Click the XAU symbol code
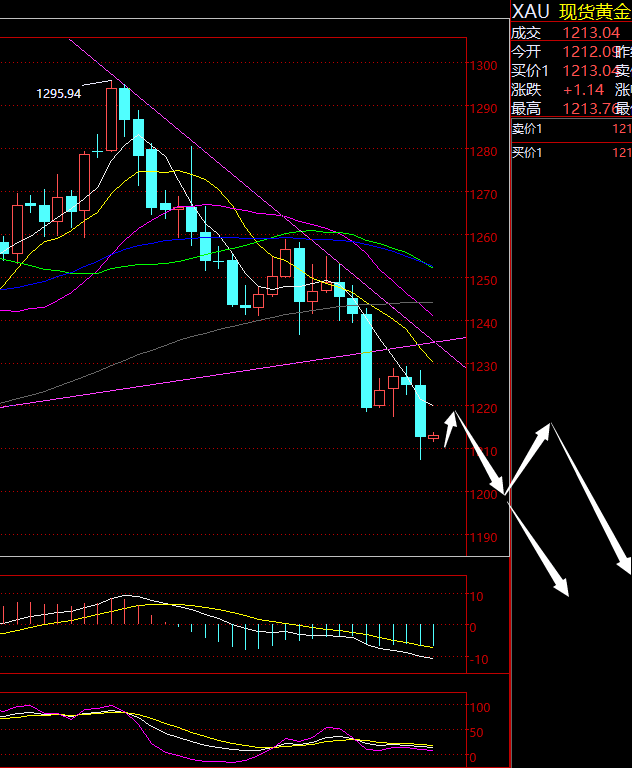Viewport: 632px width, 768px height. pyautogui.click(x=530, y=11)
